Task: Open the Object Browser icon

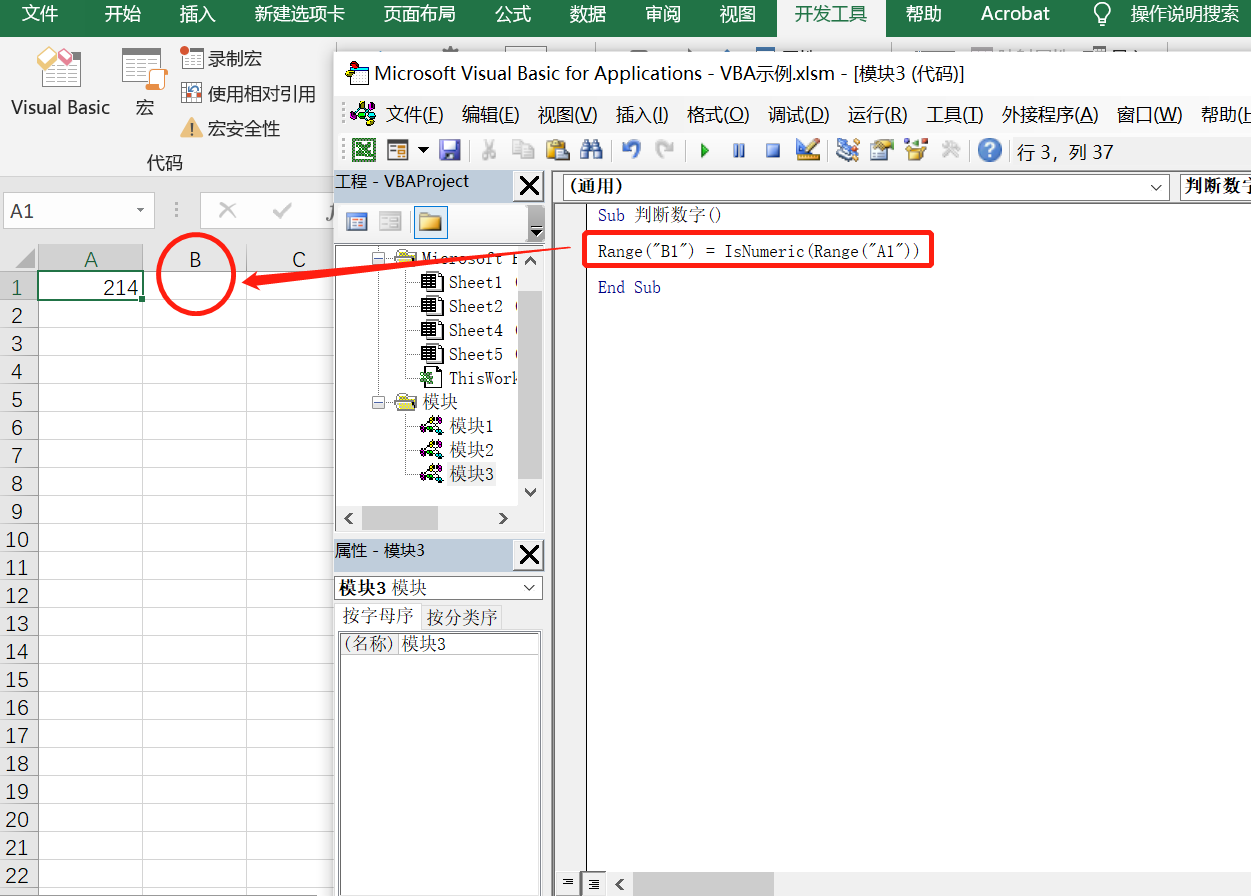Action: point(916,149)
